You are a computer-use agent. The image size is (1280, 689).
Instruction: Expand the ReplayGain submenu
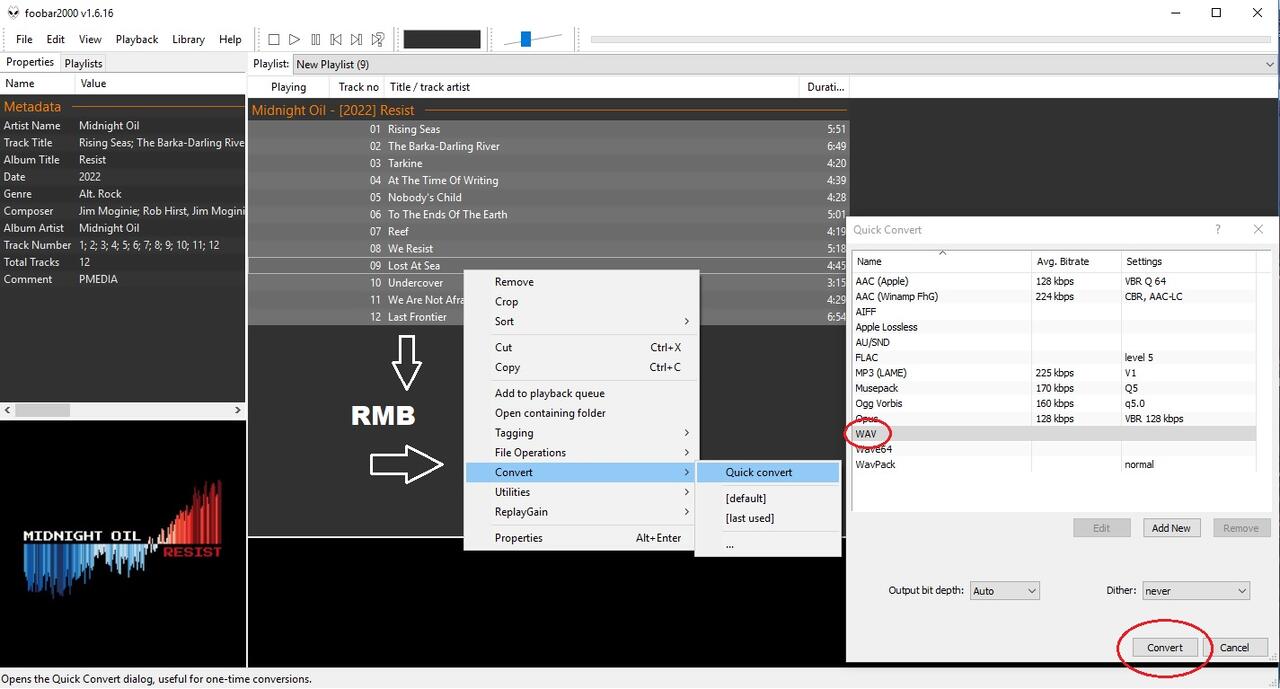coord(580,512)
